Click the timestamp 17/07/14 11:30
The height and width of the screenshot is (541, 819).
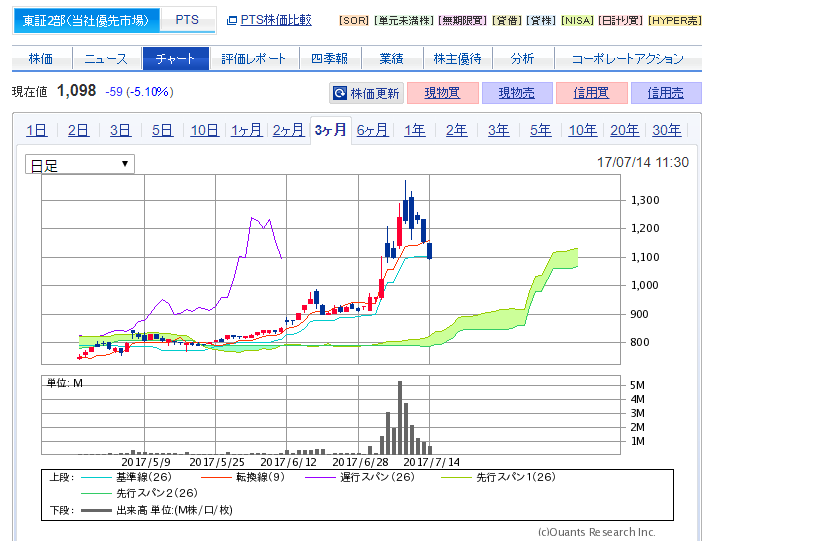(x=643, y=162)
